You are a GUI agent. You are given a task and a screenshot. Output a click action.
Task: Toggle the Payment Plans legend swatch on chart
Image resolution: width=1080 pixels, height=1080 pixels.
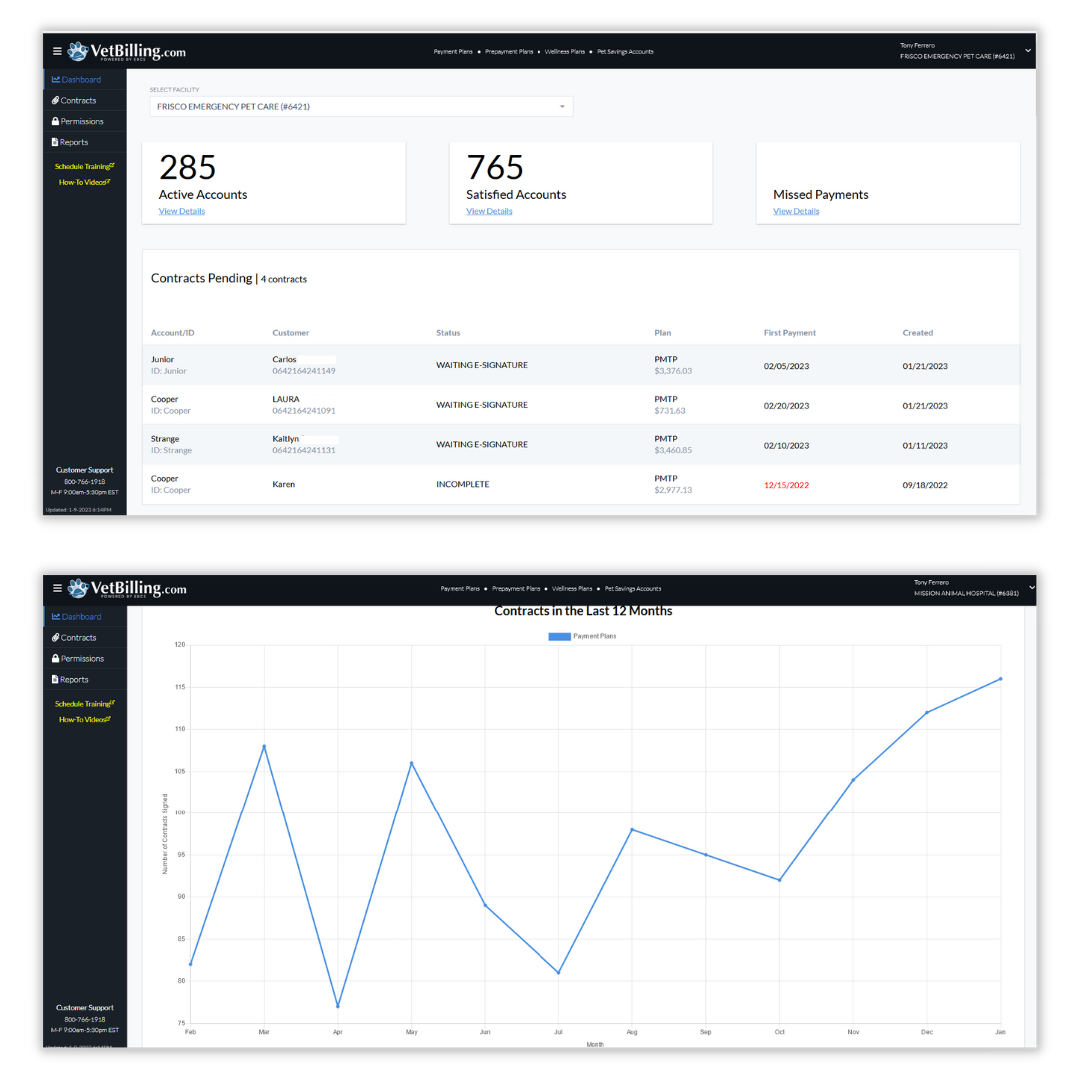pos(559,636)
